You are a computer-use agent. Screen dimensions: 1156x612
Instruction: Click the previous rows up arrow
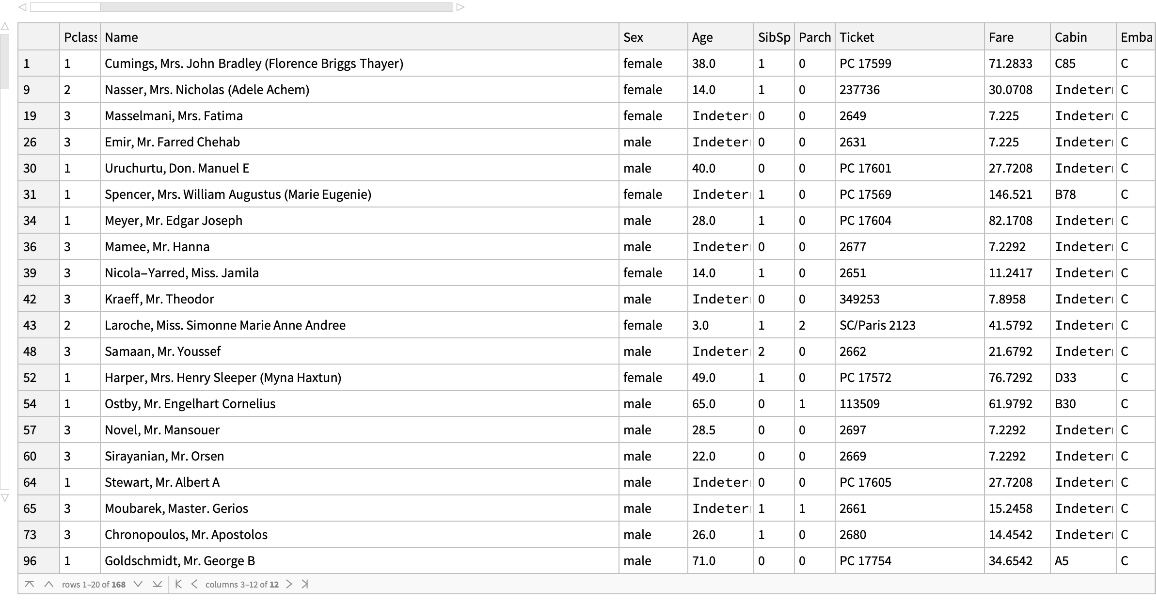(48, 584)
